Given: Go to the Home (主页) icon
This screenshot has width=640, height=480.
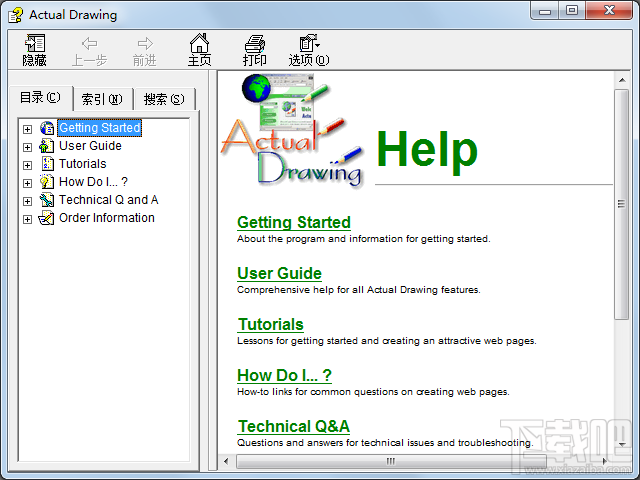Looking at the screenshot, I should tap(200, 43).
